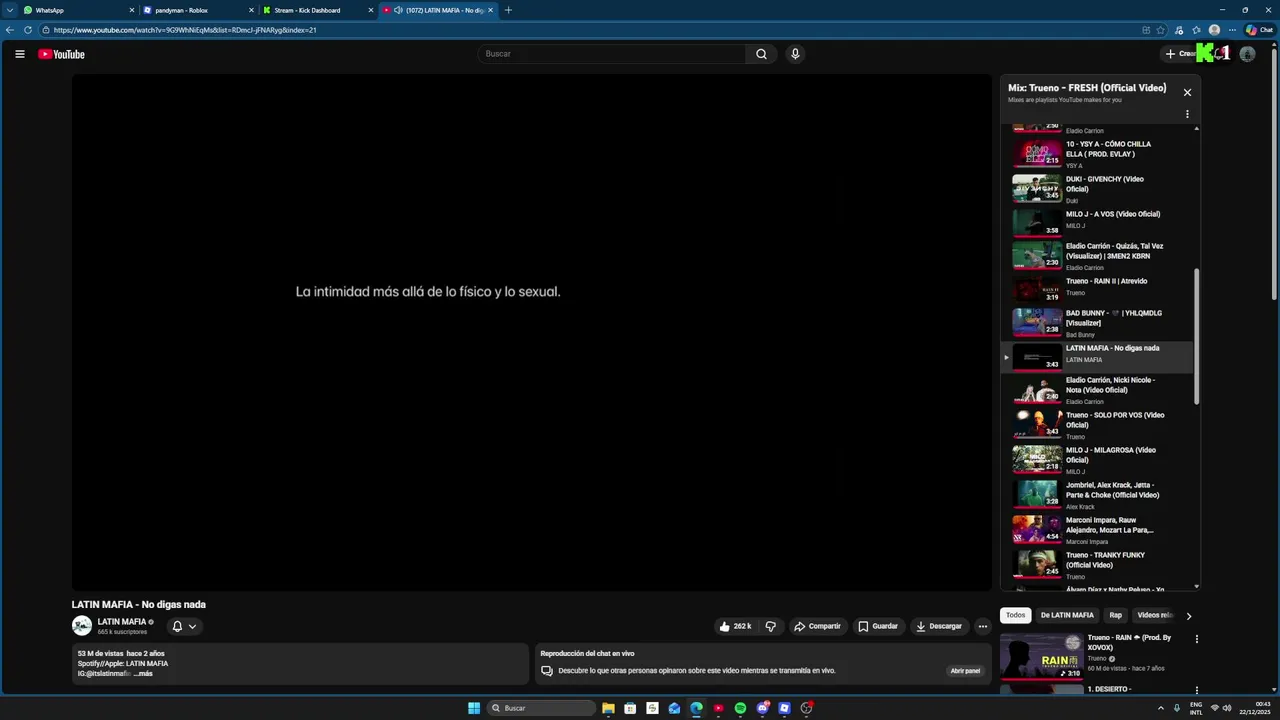Image resolution: width=1280 pixels, height=720 pixels.
Task: Play MILO J - A VOS playlist item
Action: 1097,221
